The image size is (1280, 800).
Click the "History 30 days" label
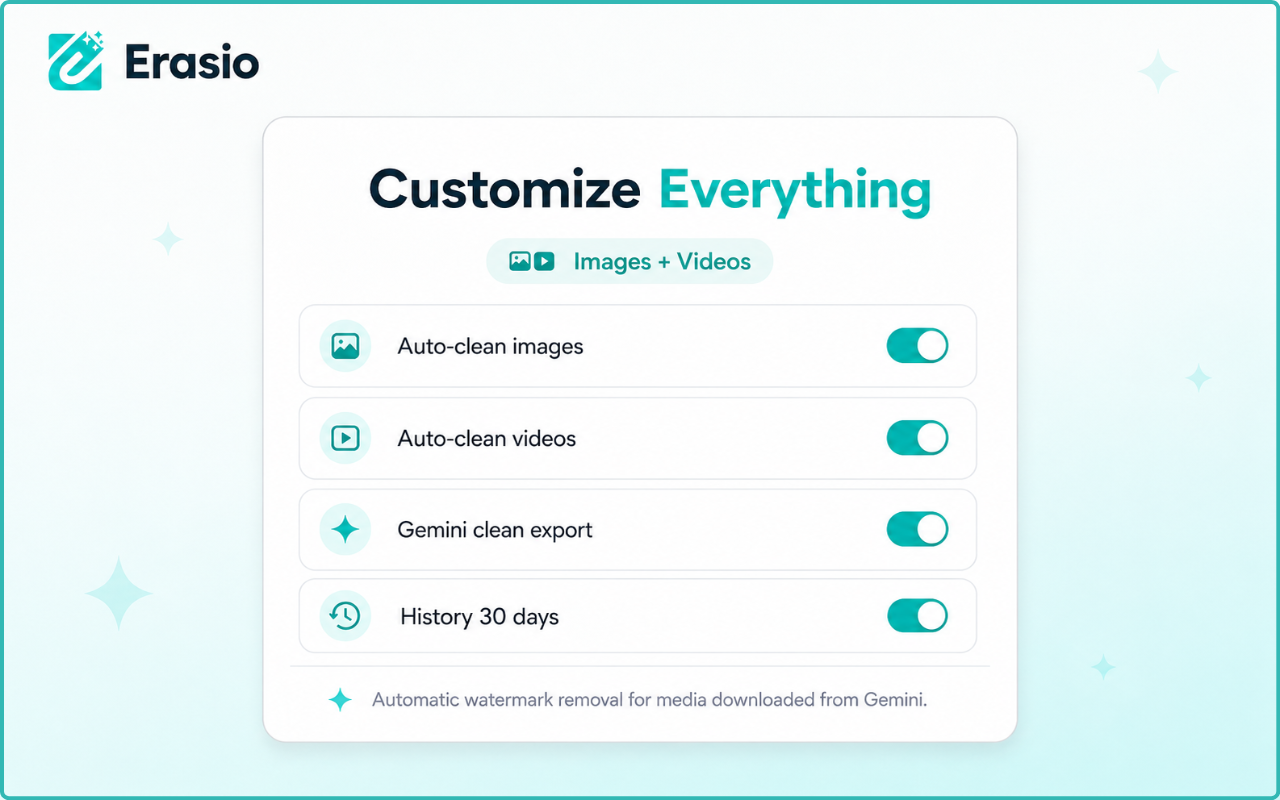coord(479,616)
